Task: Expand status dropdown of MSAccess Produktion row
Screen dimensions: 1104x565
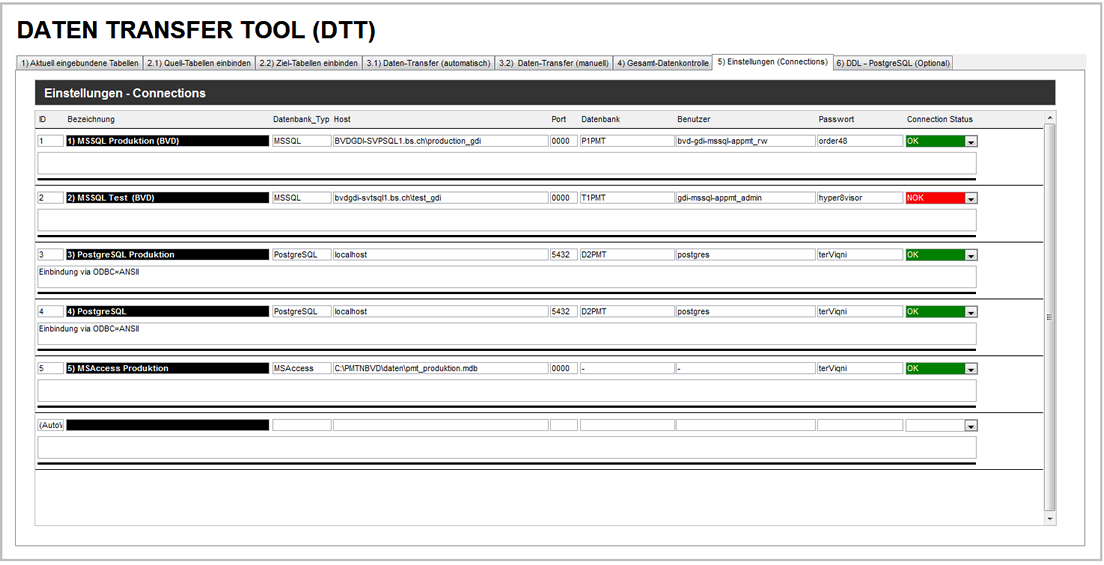Action: click(x=970, y=369)
